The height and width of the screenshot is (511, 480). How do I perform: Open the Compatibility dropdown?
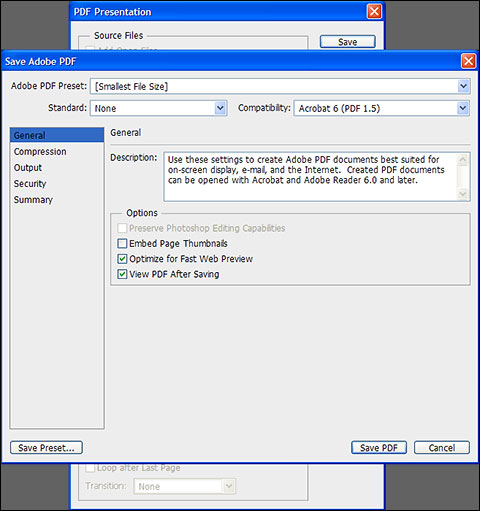382,108
